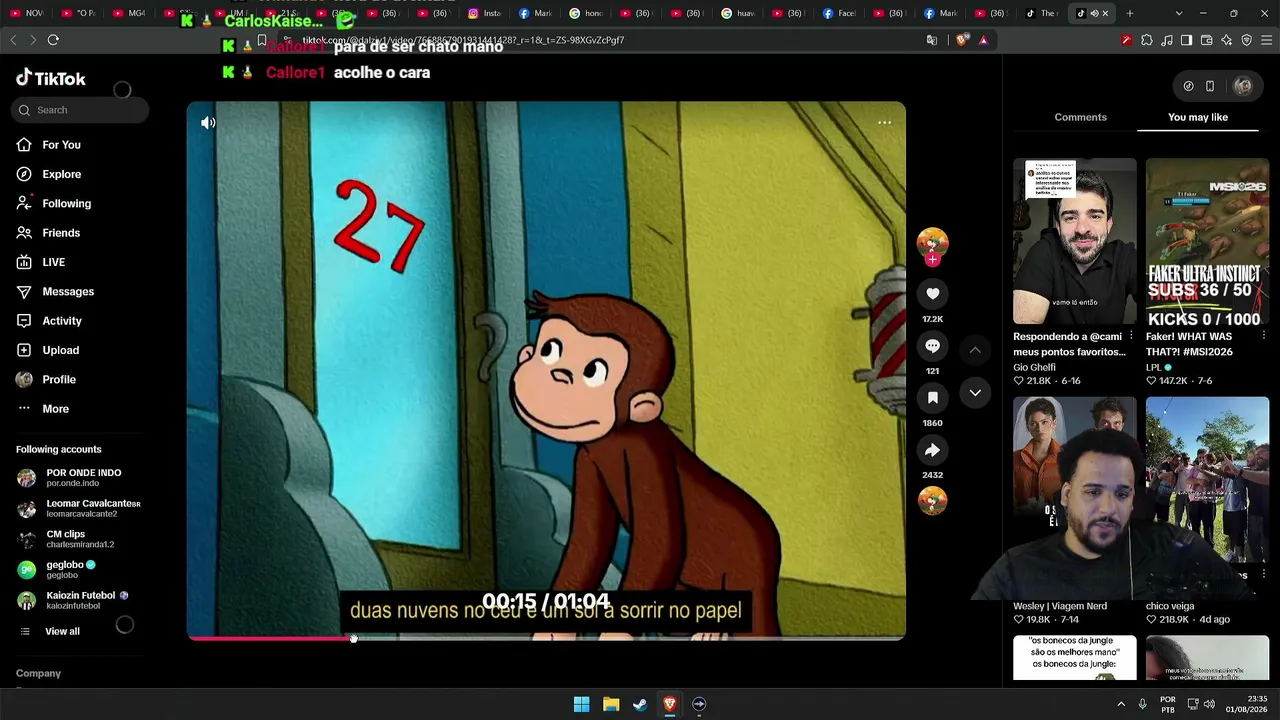Go to the previous video with up chevron
Viewport: 1280px width, 720px height.
point(975,350)
